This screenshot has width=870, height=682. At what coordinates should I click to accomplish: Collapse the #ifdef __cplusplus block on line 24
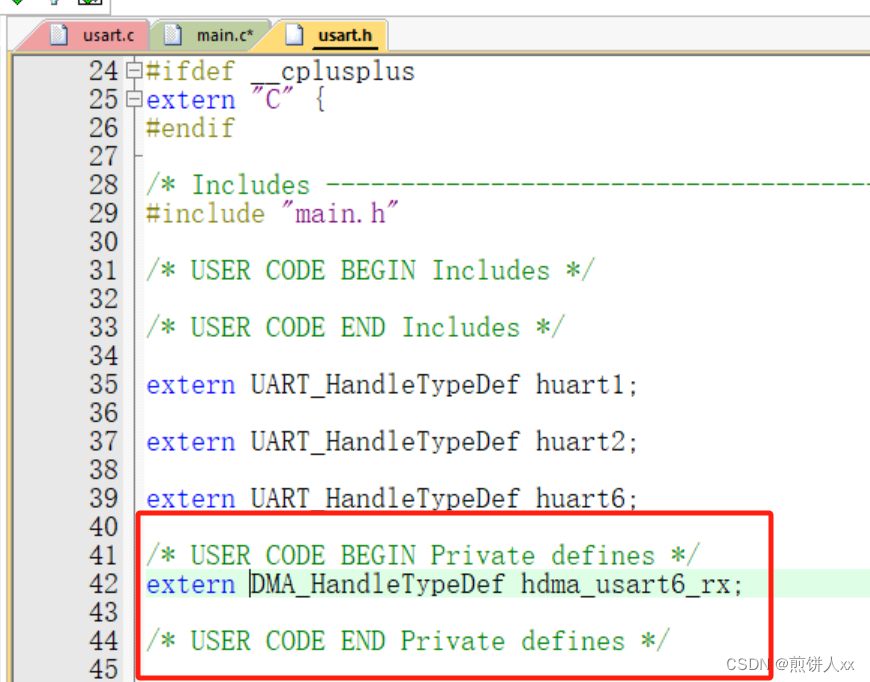pos(133,70)
